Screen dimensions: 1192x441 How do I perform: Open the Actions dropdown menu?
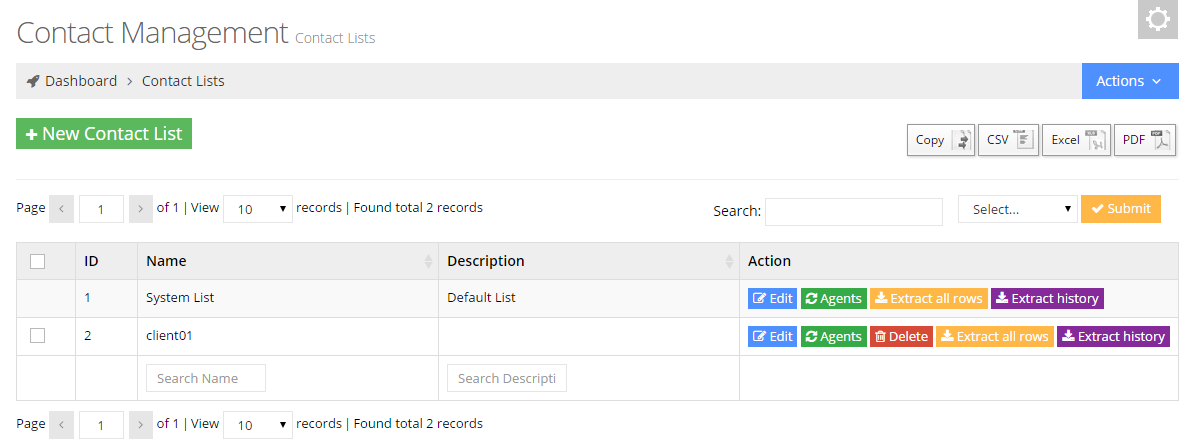(x=1128, y=81)
